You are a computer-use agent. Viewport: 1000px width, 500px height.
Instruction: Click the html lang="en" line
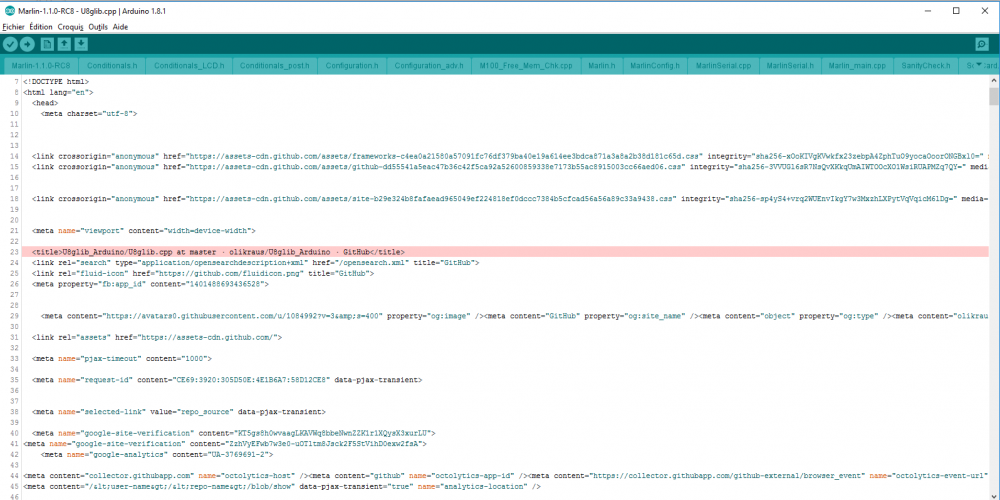click(x=58, y=92)
